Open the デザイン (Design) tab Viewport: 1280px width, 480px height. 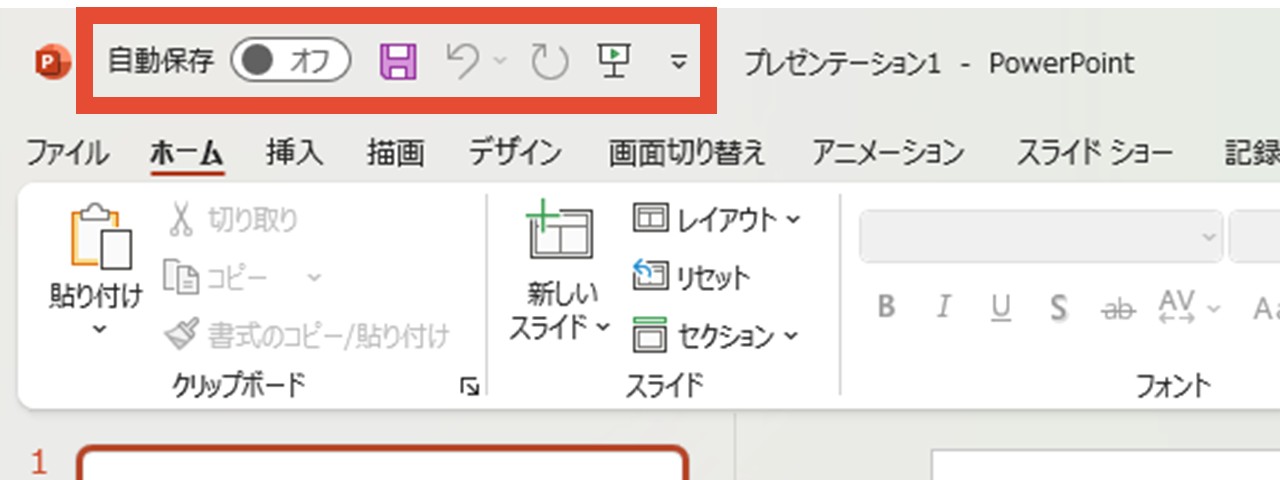(516, 153)
